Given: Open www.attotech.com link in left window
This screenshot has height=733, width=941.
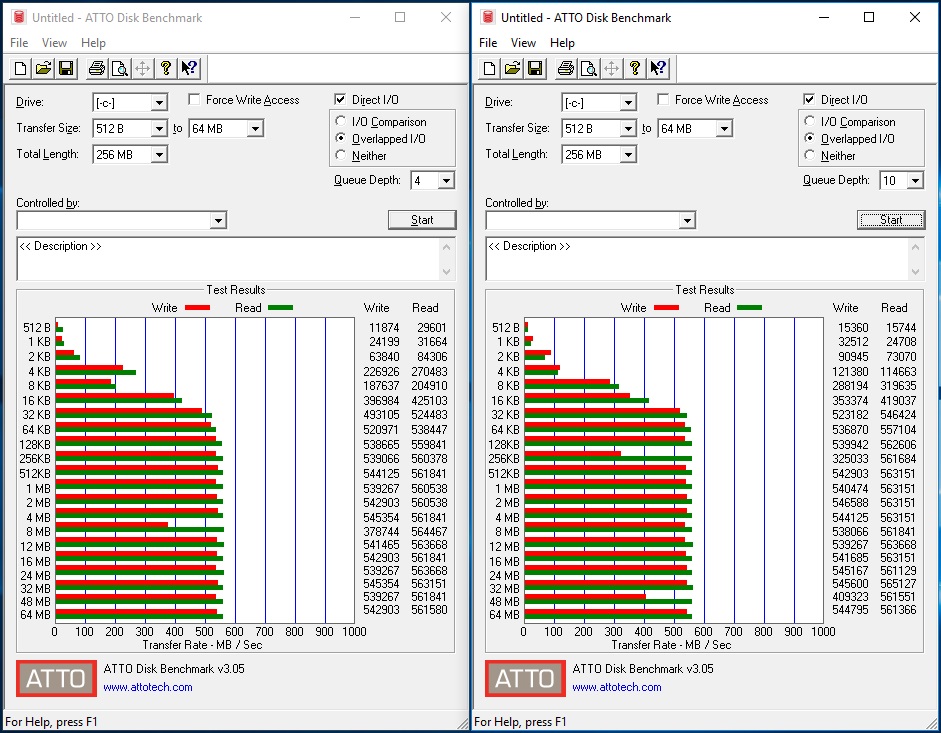Looking at the screenshot, I should (148, 687).
